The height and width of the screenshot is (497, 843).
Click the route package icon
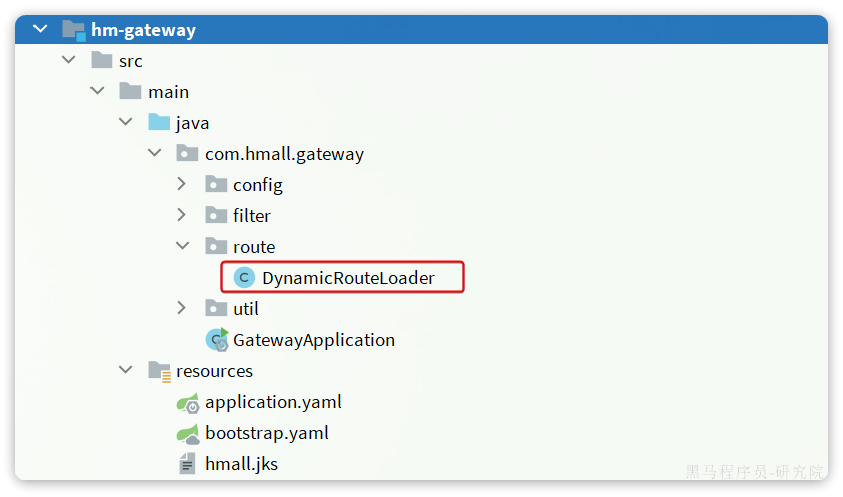(216, 247)
